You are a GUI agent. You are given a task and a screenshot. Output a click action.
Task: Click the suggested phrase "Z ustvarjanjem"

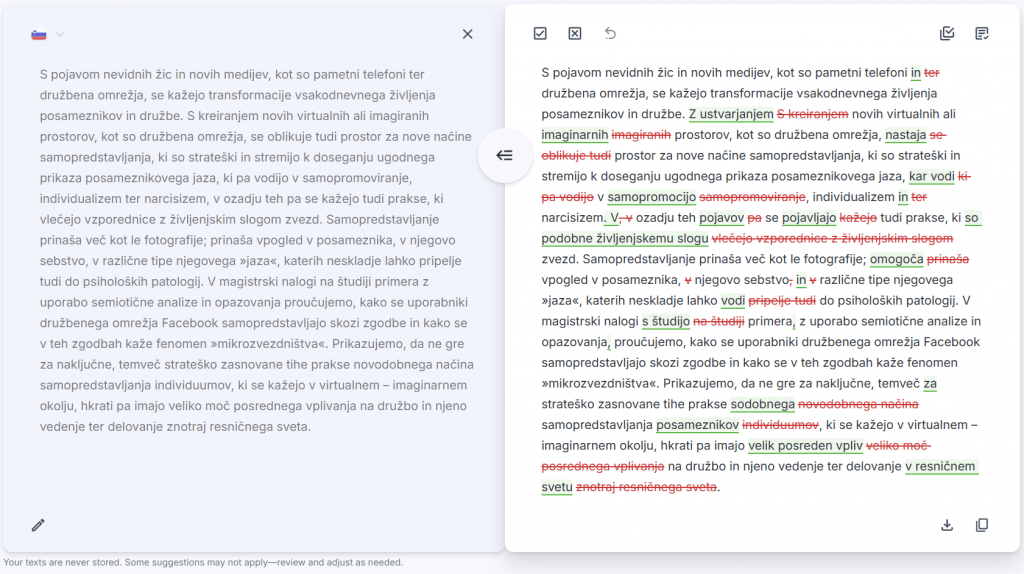(x=731, y=114)
